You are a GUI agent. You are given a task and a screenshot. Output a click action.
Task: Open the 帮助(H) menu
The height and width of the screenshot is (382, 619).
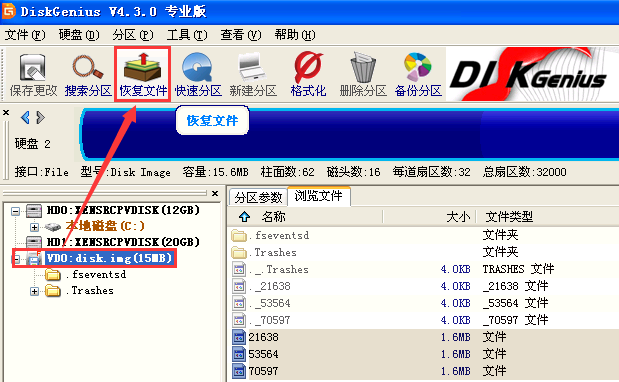click(295, 35)
